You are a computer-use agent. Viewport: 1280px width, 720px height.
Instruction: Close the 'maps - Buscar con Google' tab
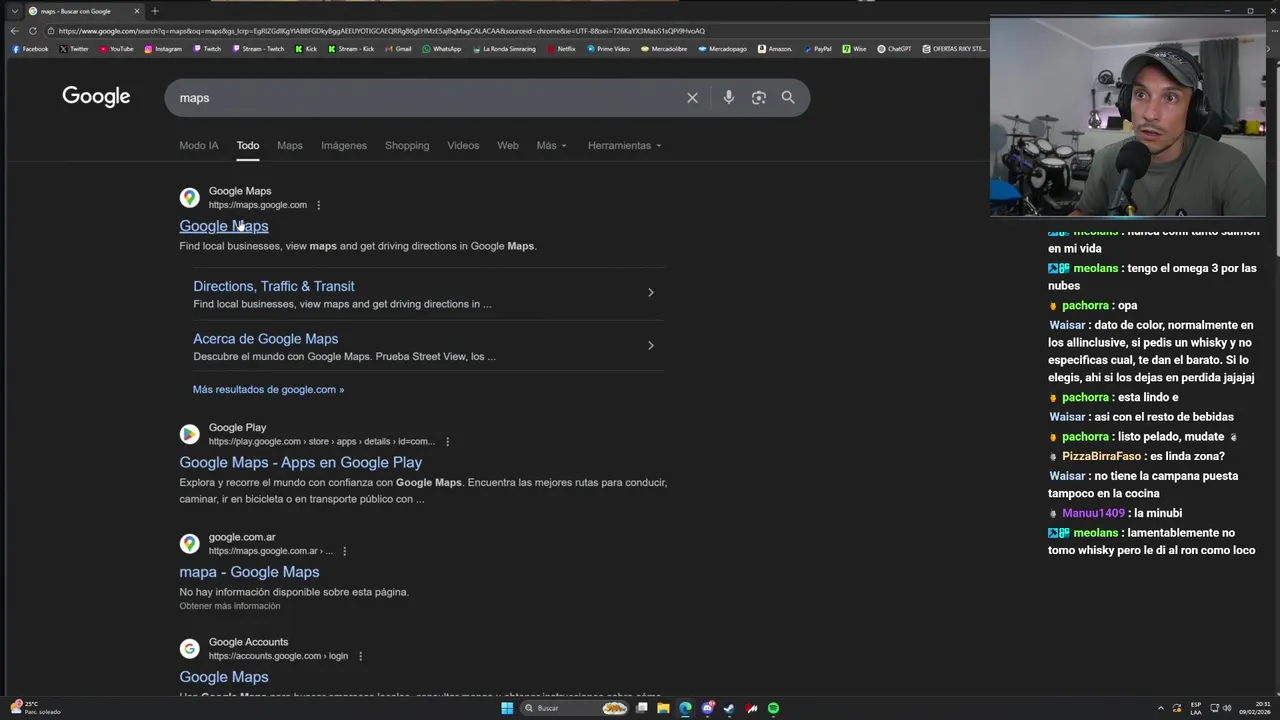tap(137, 11)
